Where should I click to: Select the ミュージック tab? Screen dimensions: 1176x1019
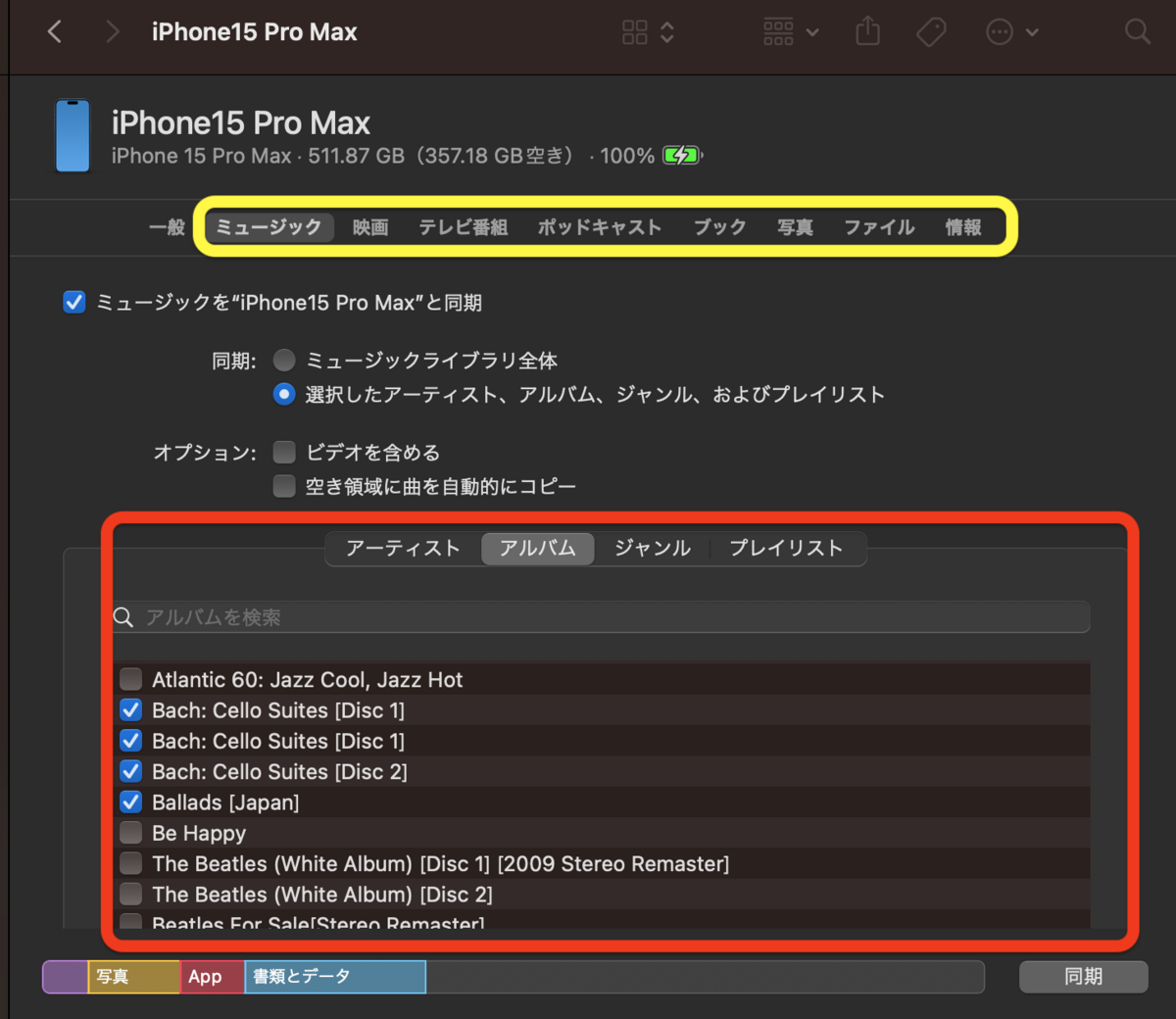coord(269,227)
